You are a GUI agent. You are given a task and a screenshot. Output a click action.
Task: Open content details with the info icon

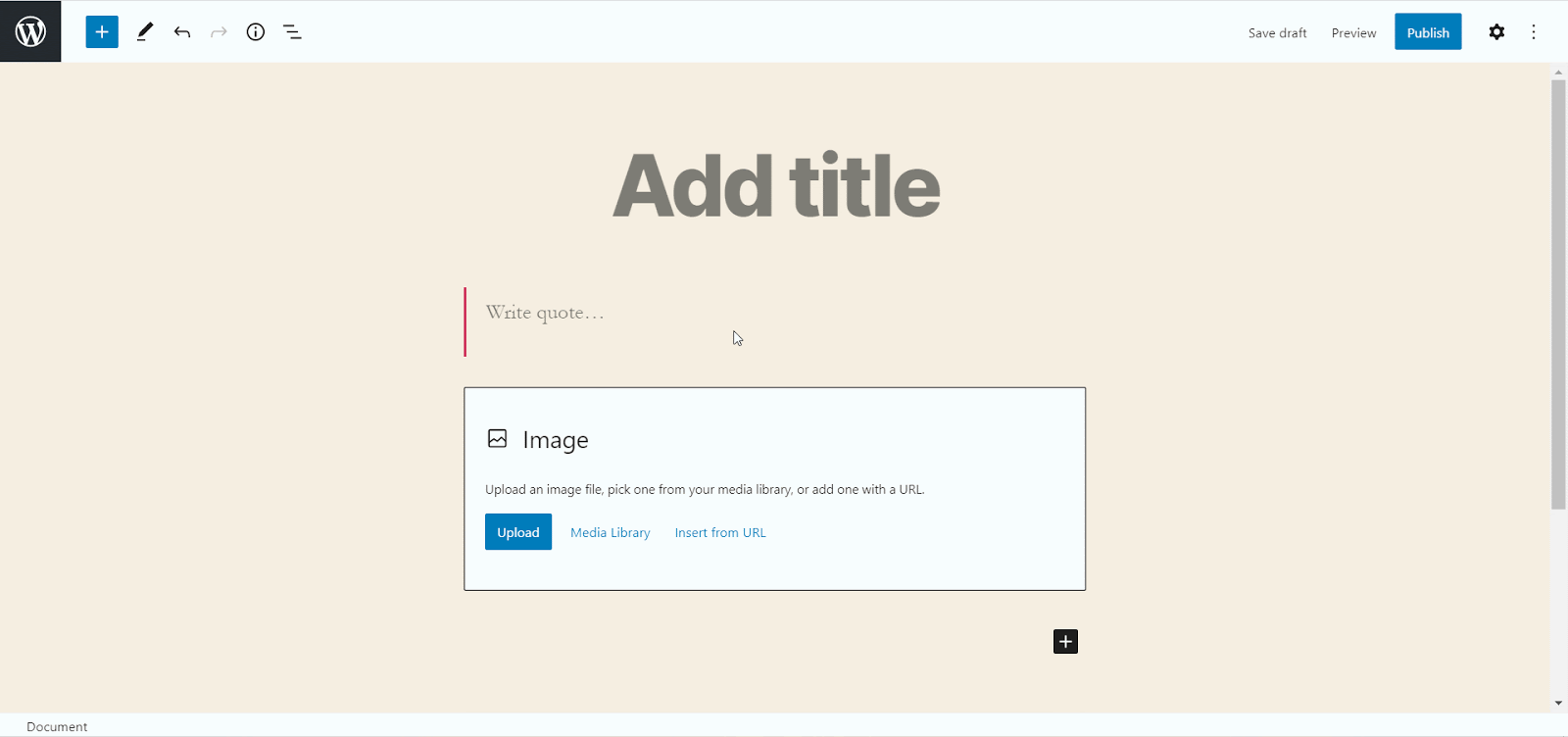pos(255,31)
